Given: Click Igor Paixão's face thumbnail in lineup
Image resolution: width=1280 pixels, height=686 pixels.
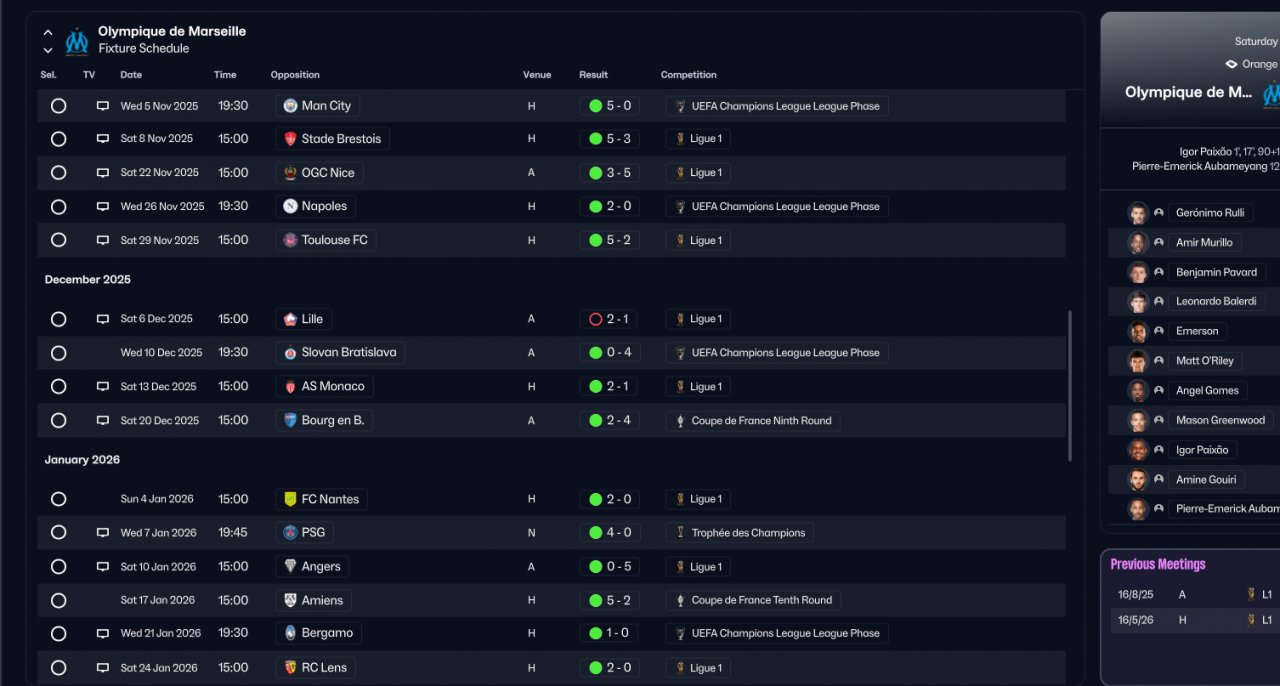Looking at the screenshot, I should (1138, 450).
